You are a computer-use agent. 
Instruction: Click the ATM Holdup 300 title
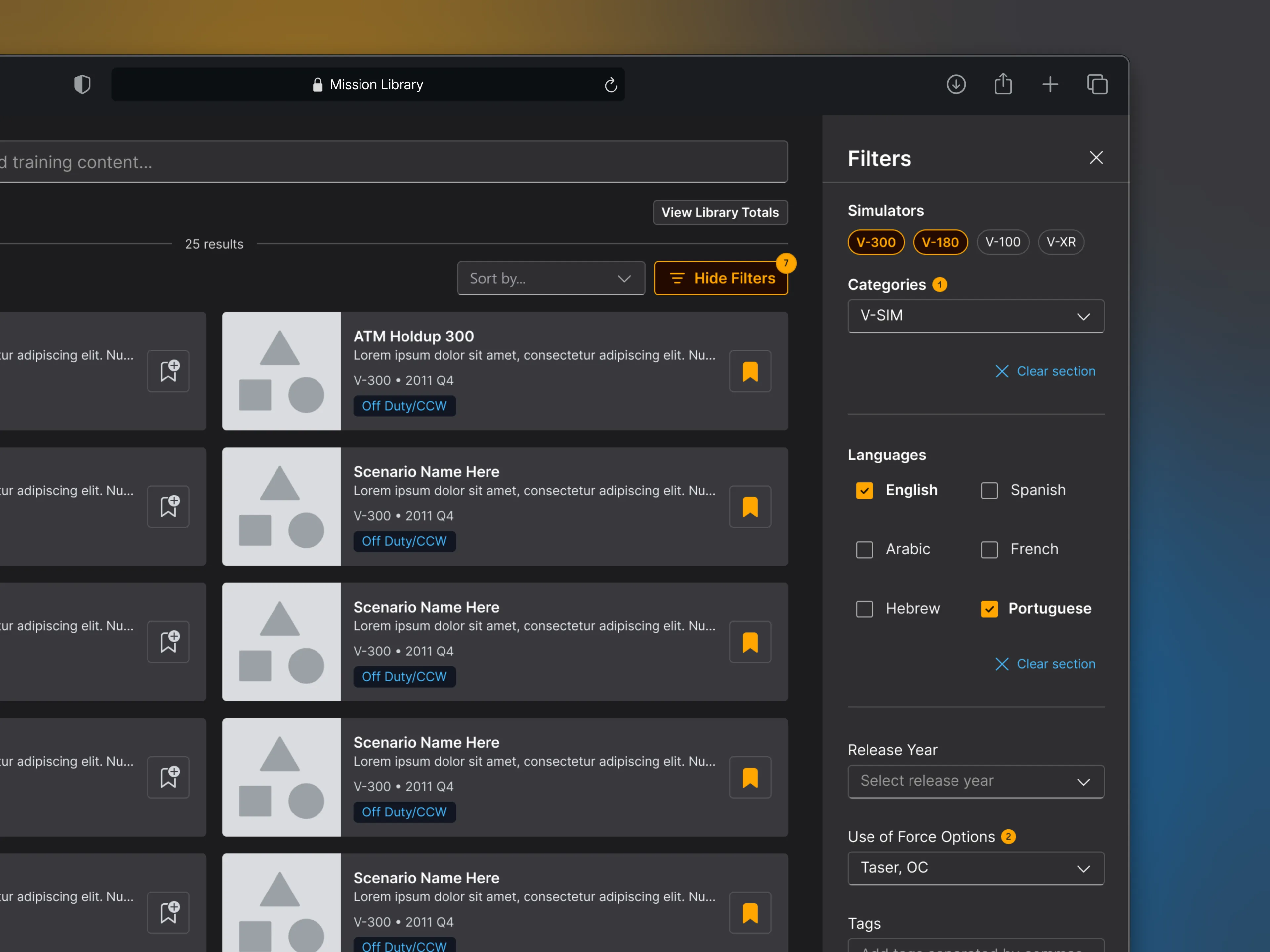click(414, 336)
